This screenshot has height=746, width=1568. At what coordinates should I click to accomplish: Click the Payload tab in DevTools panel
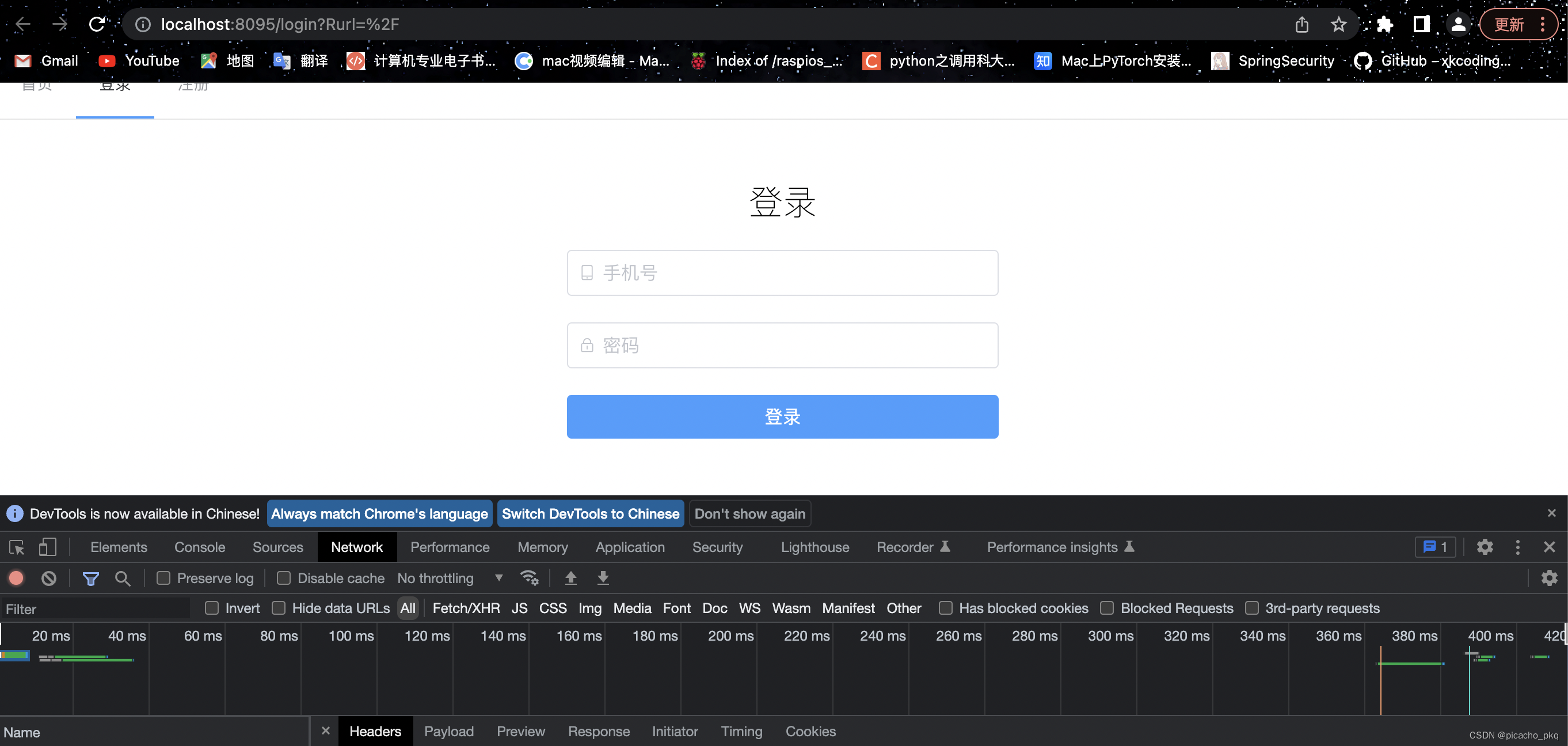click(x=449, y=732)
